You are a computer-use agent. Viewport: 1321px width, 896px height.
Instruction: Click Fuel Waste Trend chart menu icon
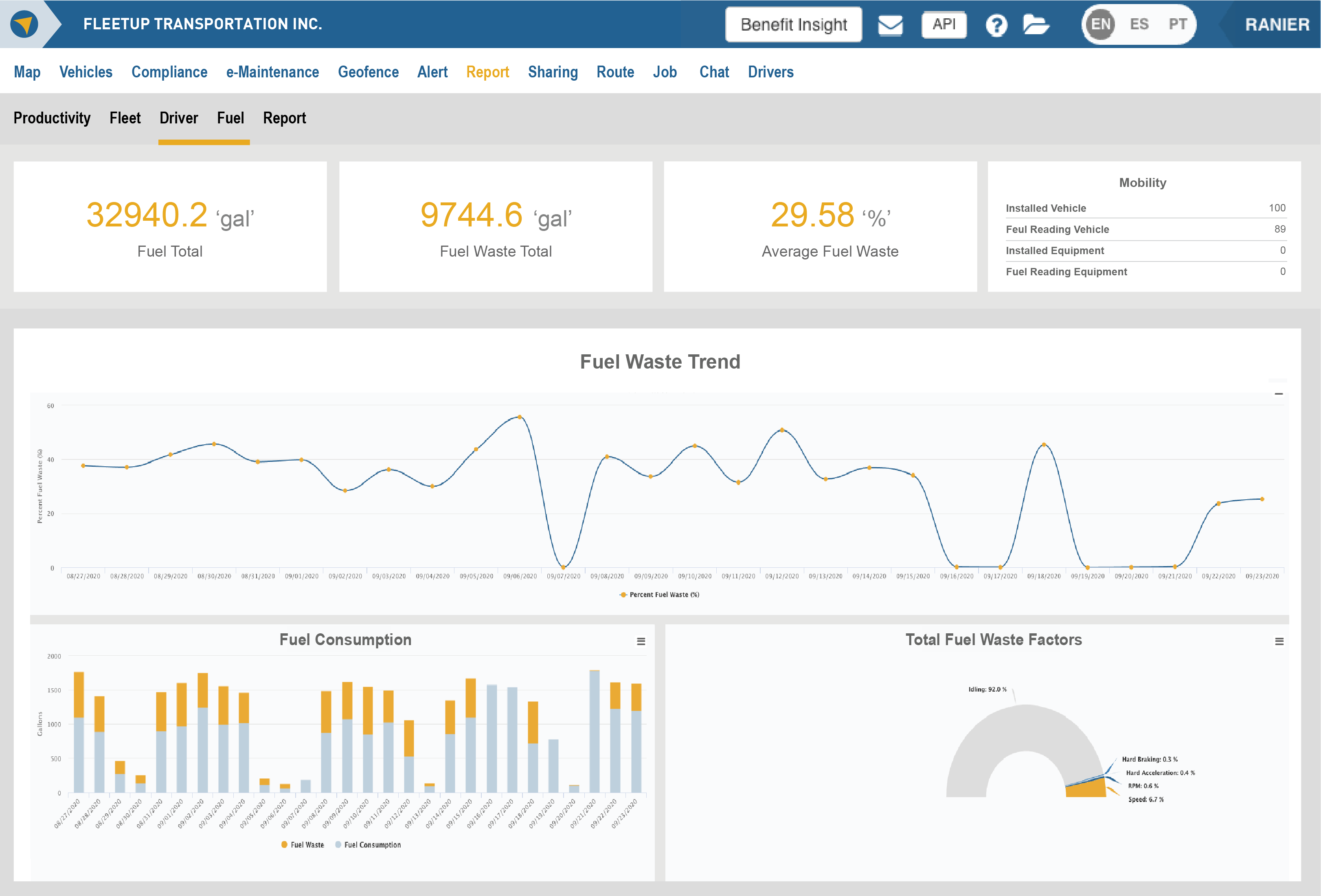pyautogui.click(x=1278, y=393)
